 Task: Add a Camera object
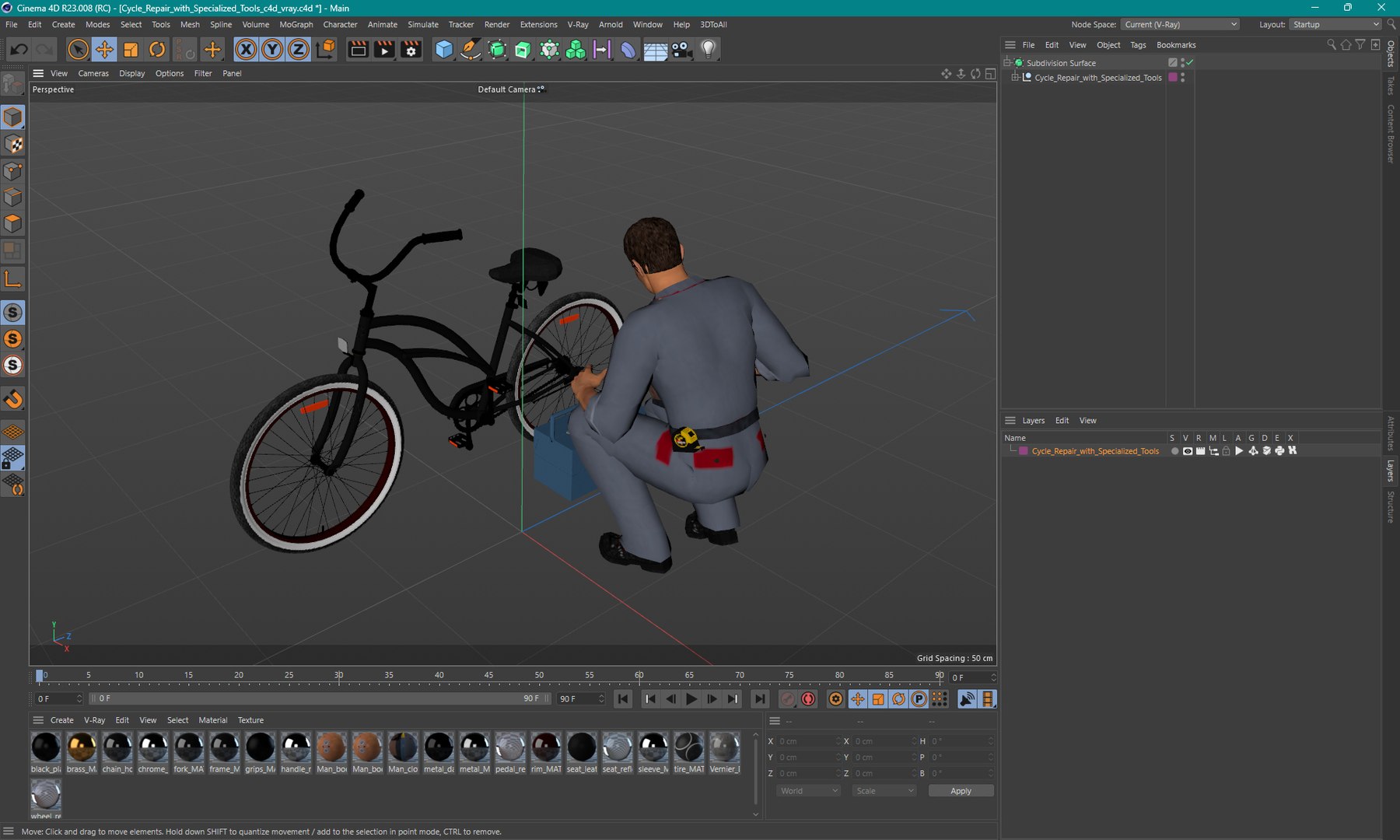[x=682, y=49]
